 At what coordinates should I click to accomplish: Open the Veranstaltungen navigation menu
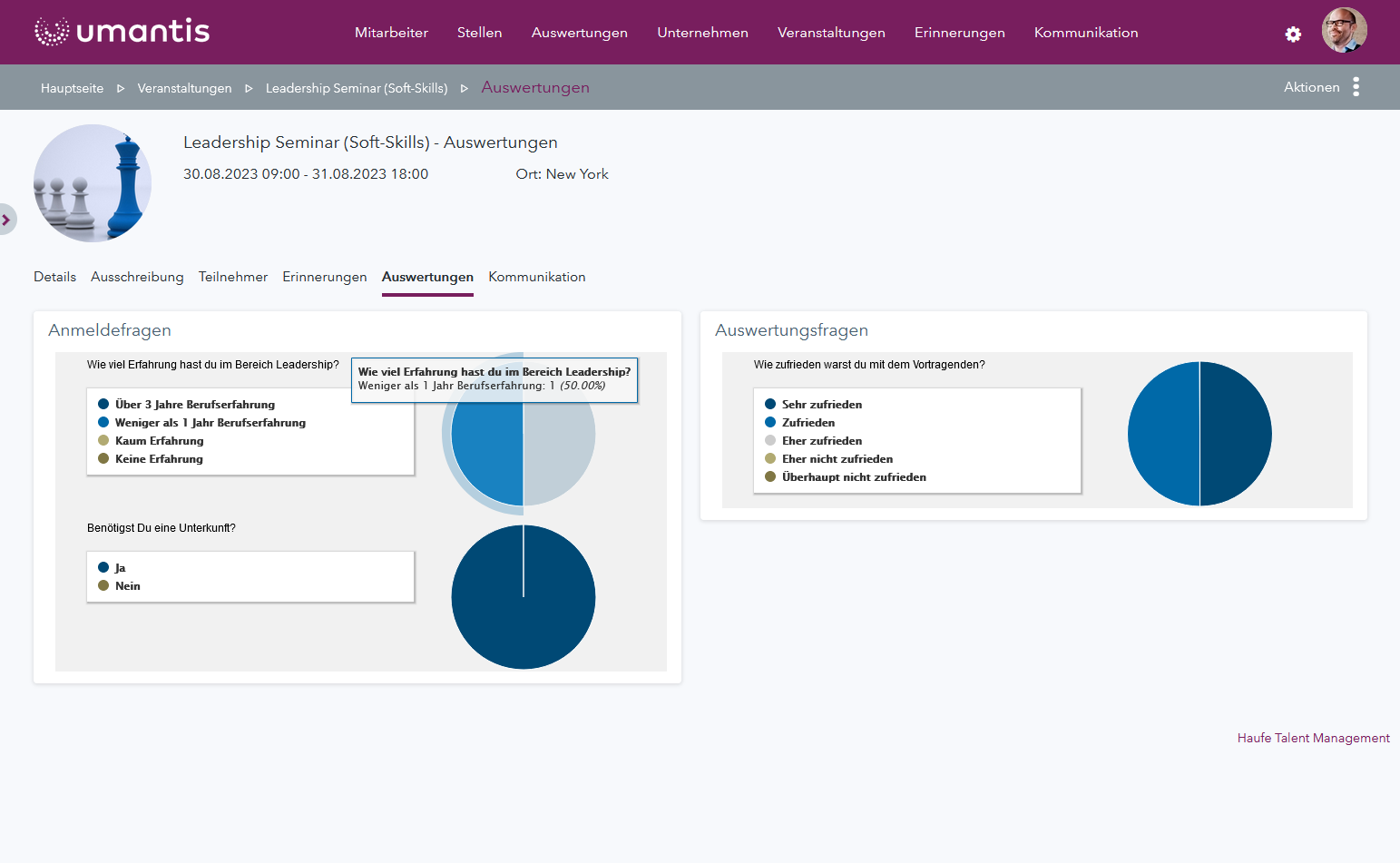pos(830,33)
